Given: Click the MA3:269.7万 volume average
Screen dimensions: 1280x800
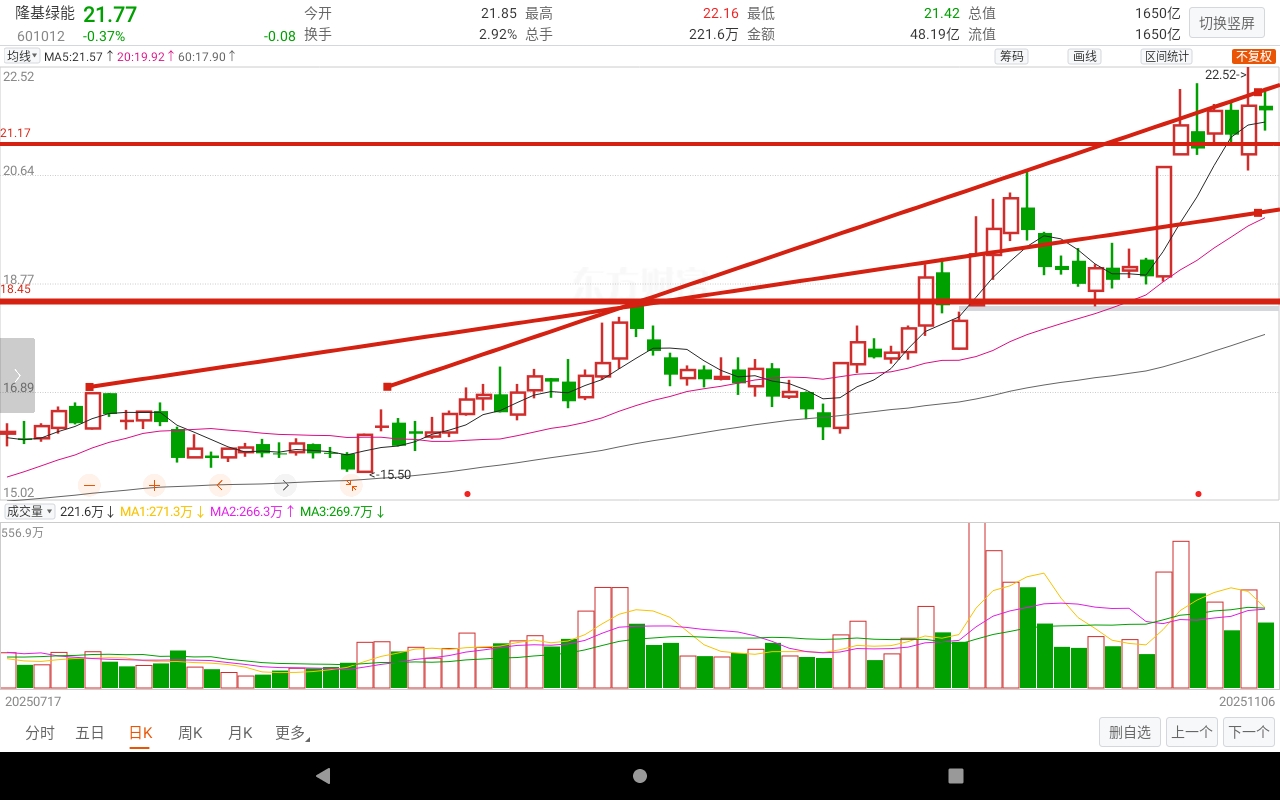Looking at the screenshot, I should (x=336, y=511).
